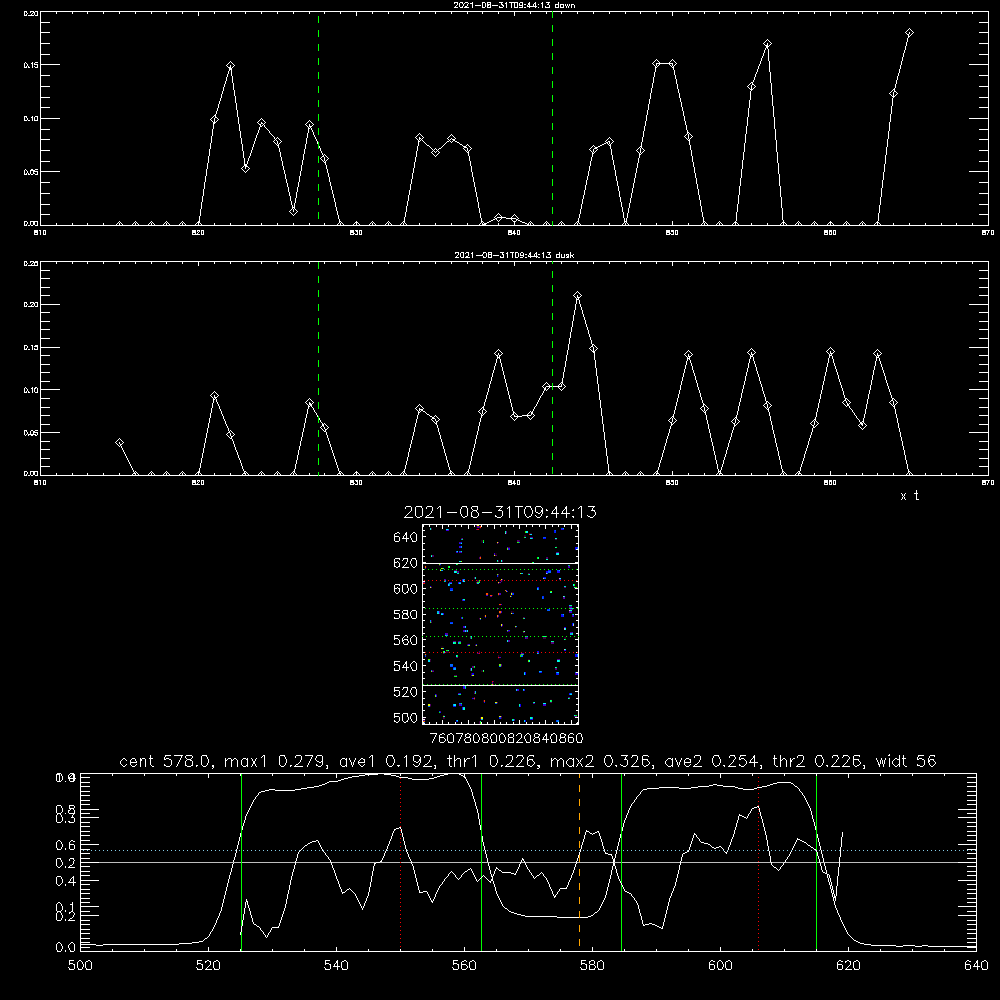Click the highest diamond peak in dusk plot
This screenshot has width=1000, height=1000.
[x=577, y=296]
